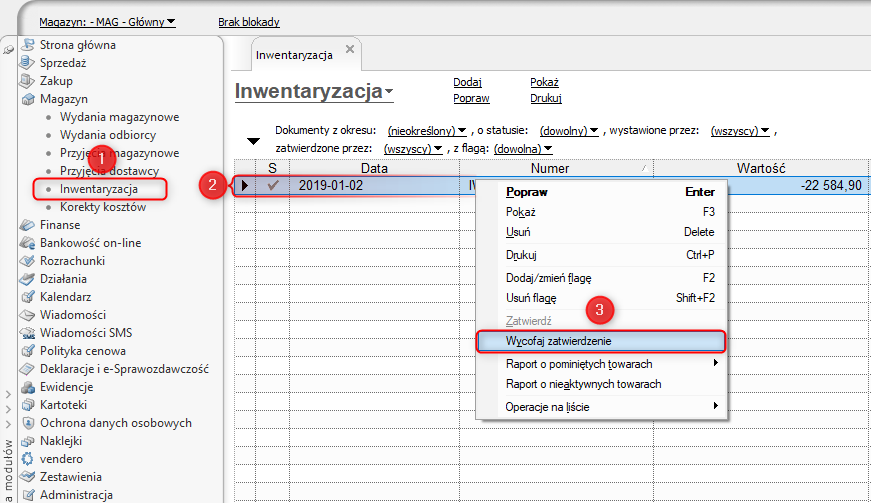Click the Sprzedaż module icon
This screenshot has height=503, width=871.
27,63
